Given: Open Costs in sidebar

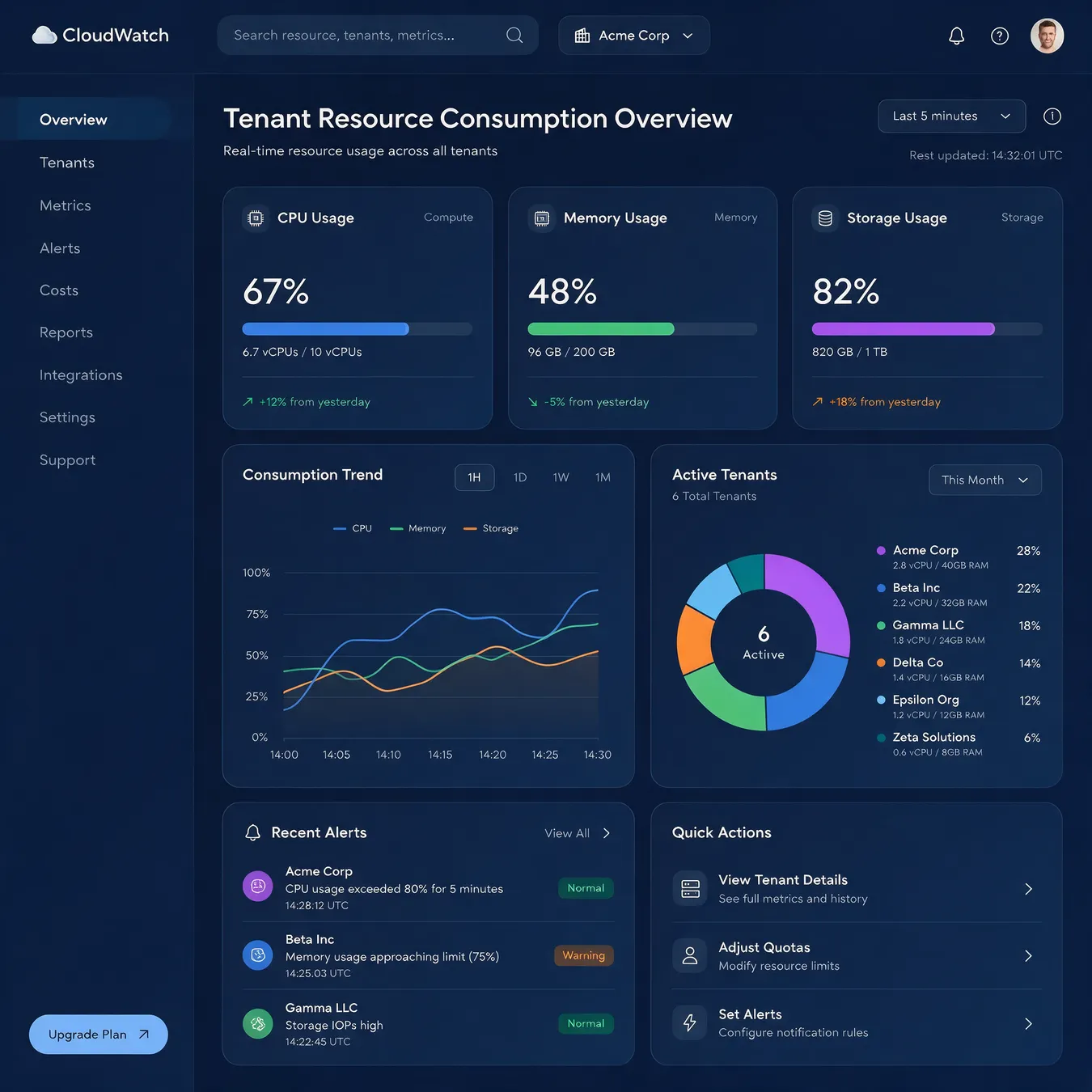Looking at the screenshot, I should [x=59, y=290].
